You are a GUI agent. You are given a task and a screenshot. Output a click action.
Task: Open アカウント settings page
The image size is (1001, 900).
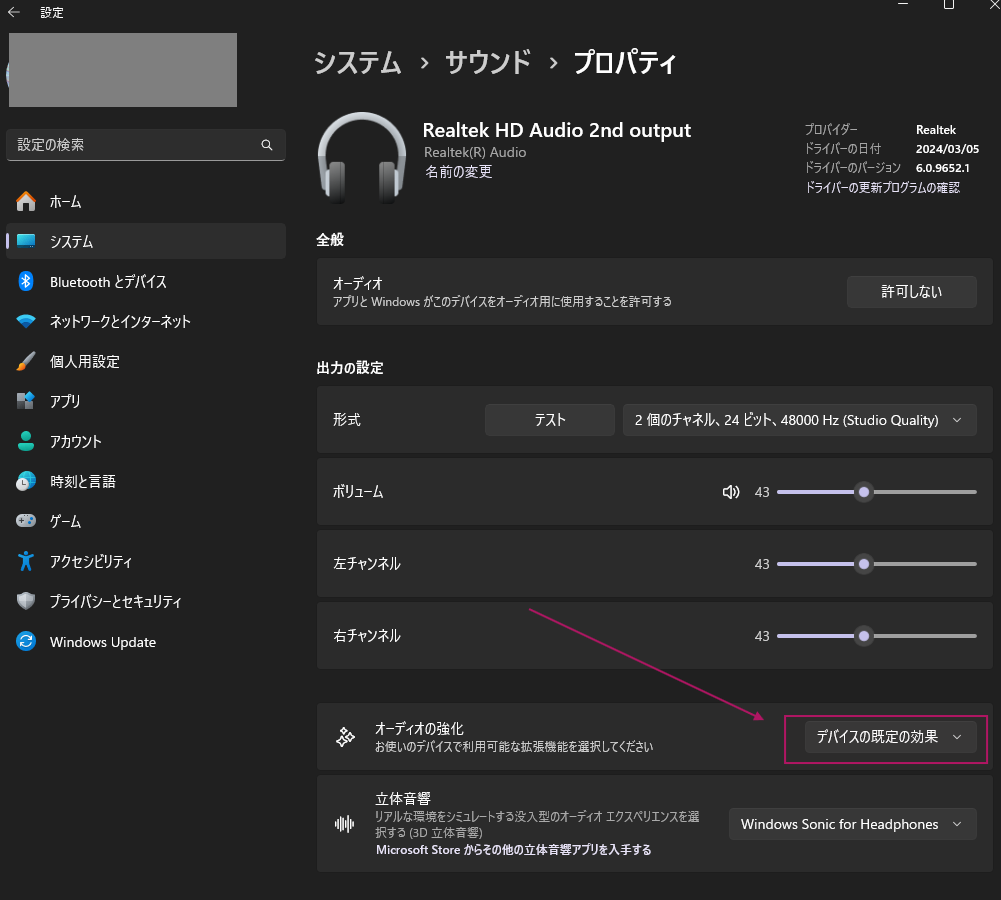[x=146, y=441]
